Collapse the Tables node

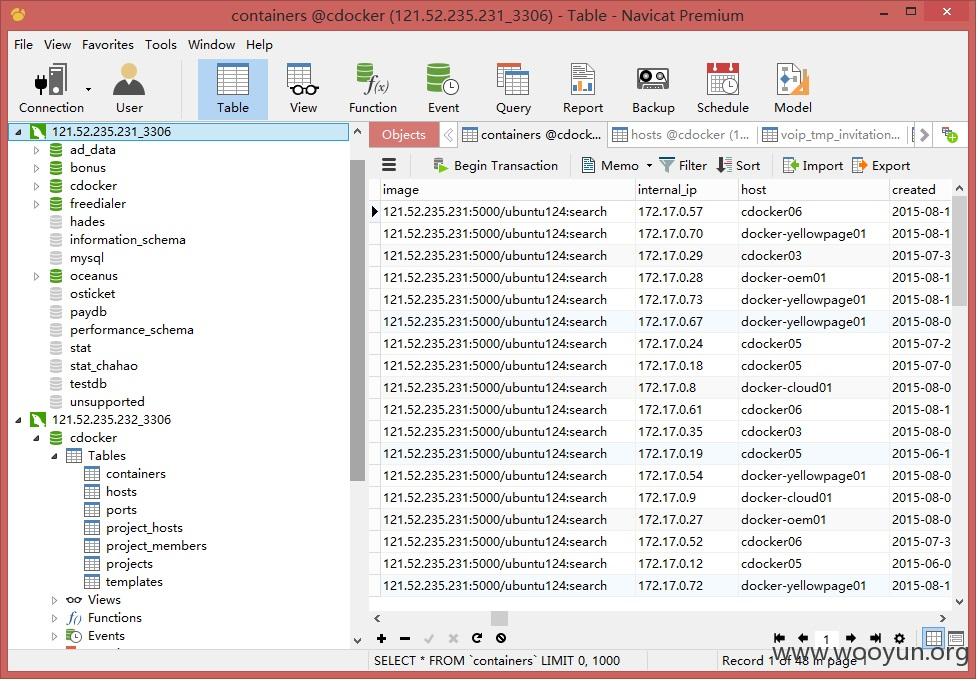point(54,456)
